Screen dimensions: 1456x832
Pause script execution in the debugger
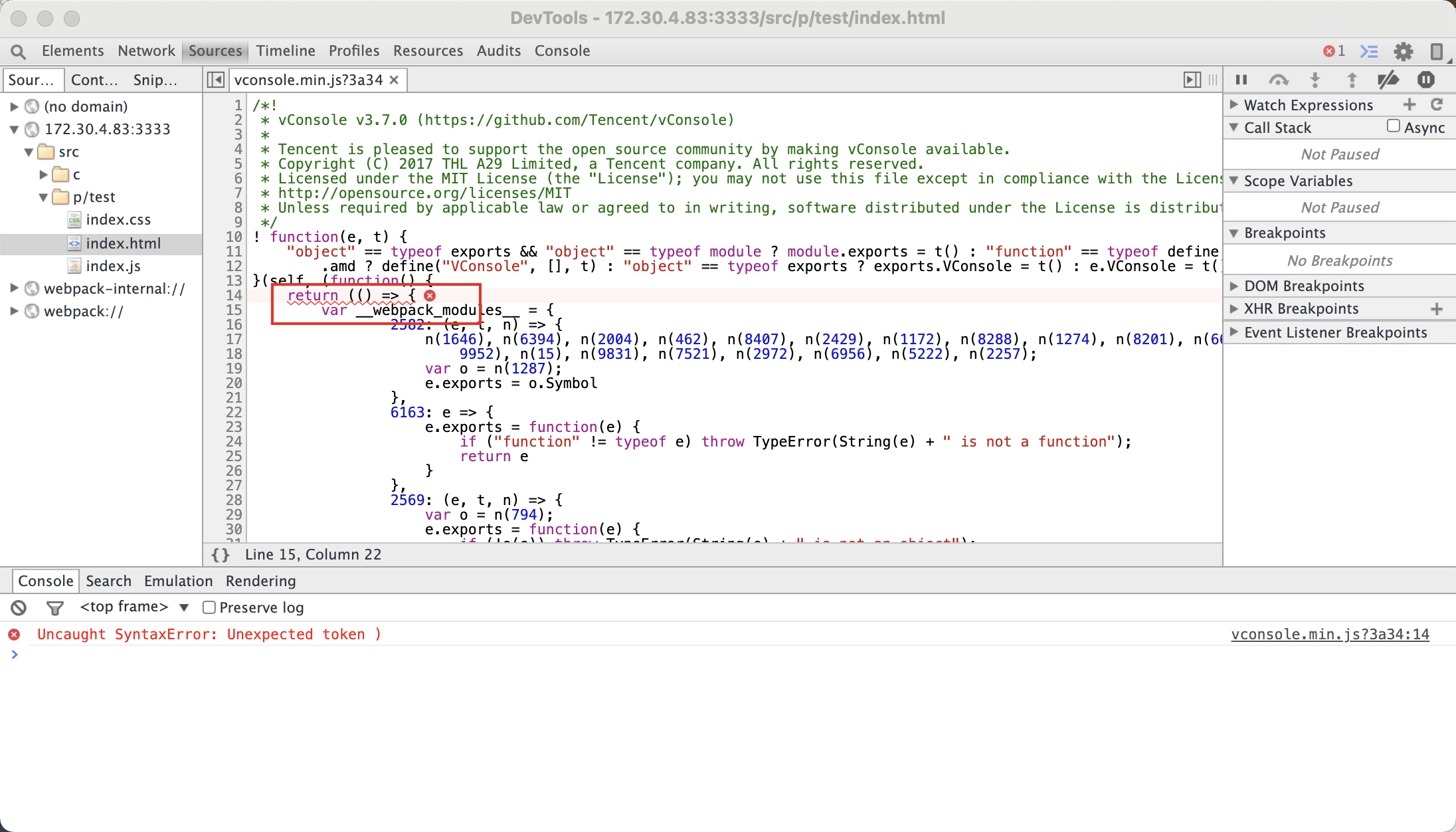pos(1241,79)
